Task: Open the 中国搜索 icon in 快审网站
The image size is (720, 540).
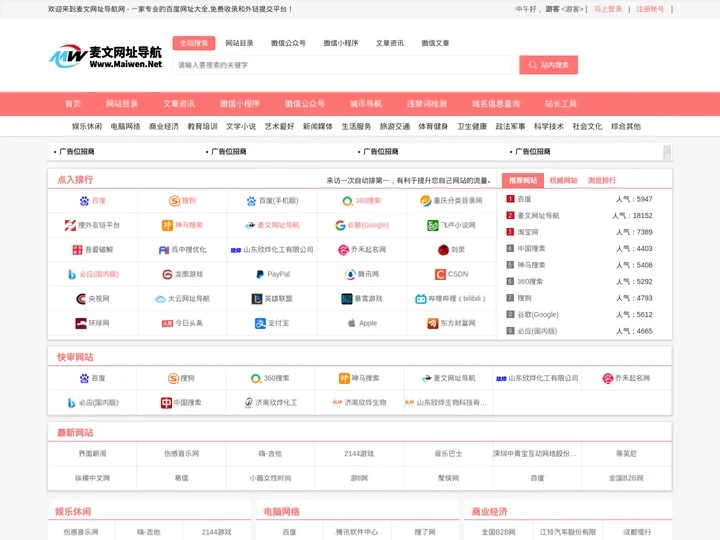Action: coord(166,403)
